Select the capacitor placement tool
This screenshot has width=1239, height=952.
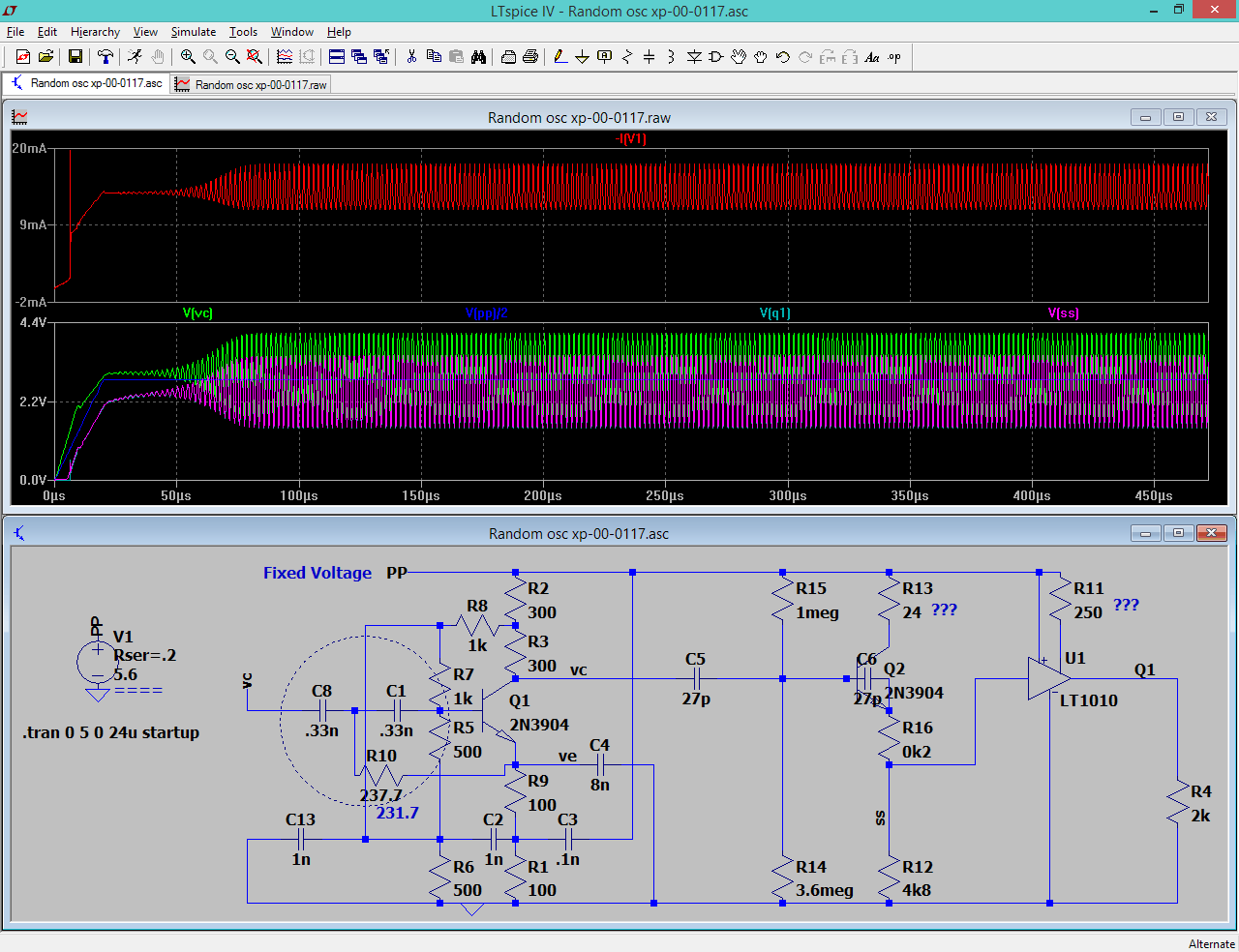649,57
